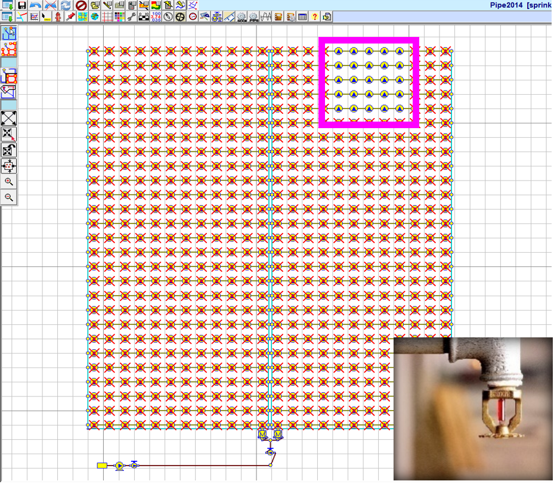Select top-left open sprinkler in magenta box
Viewport: 554px width, 484px height.
pyautogui.click(x=338, y=51)
